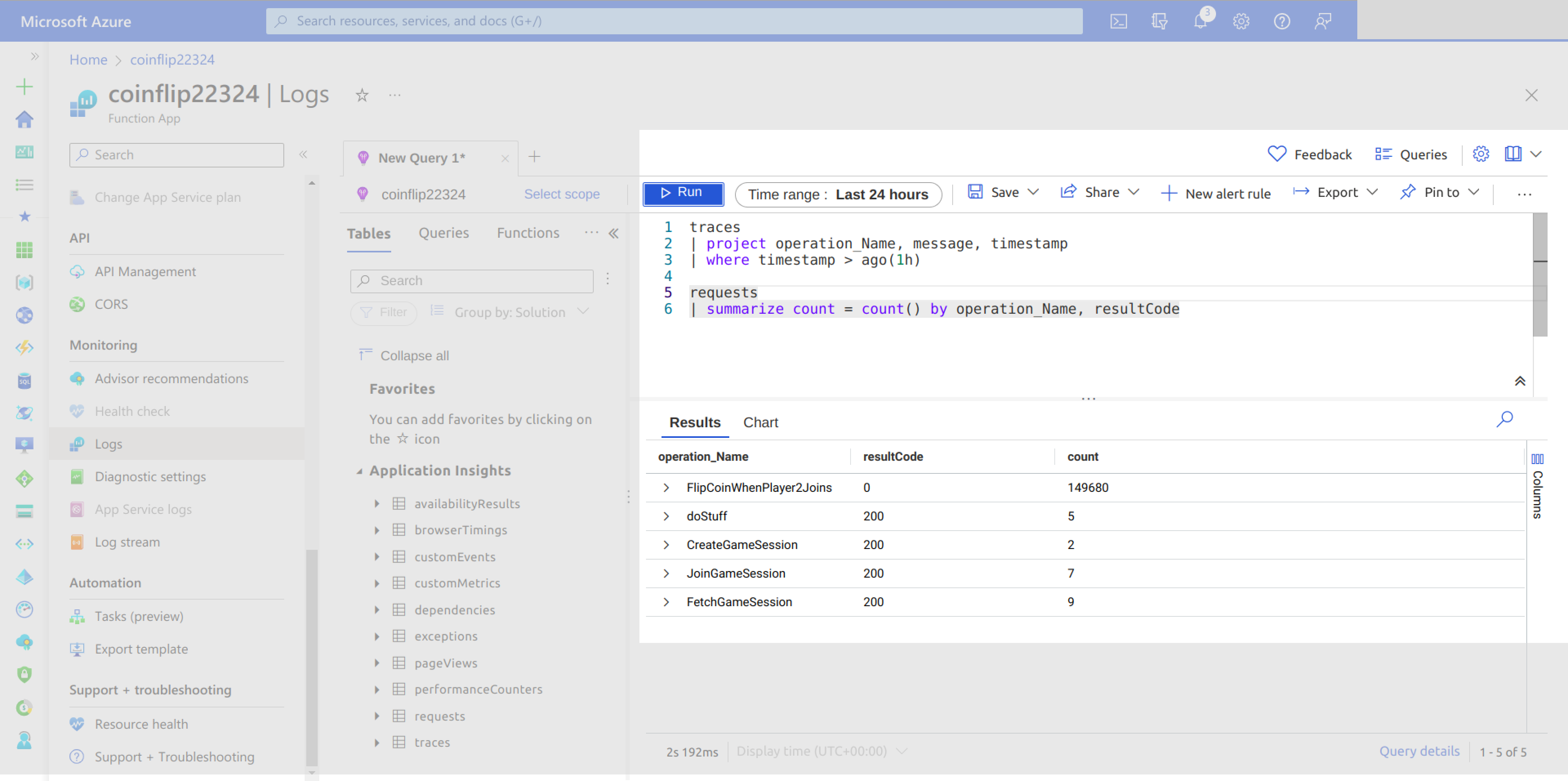Run the query
This screenshot has width=1568, height=781.
pos(682,193)
